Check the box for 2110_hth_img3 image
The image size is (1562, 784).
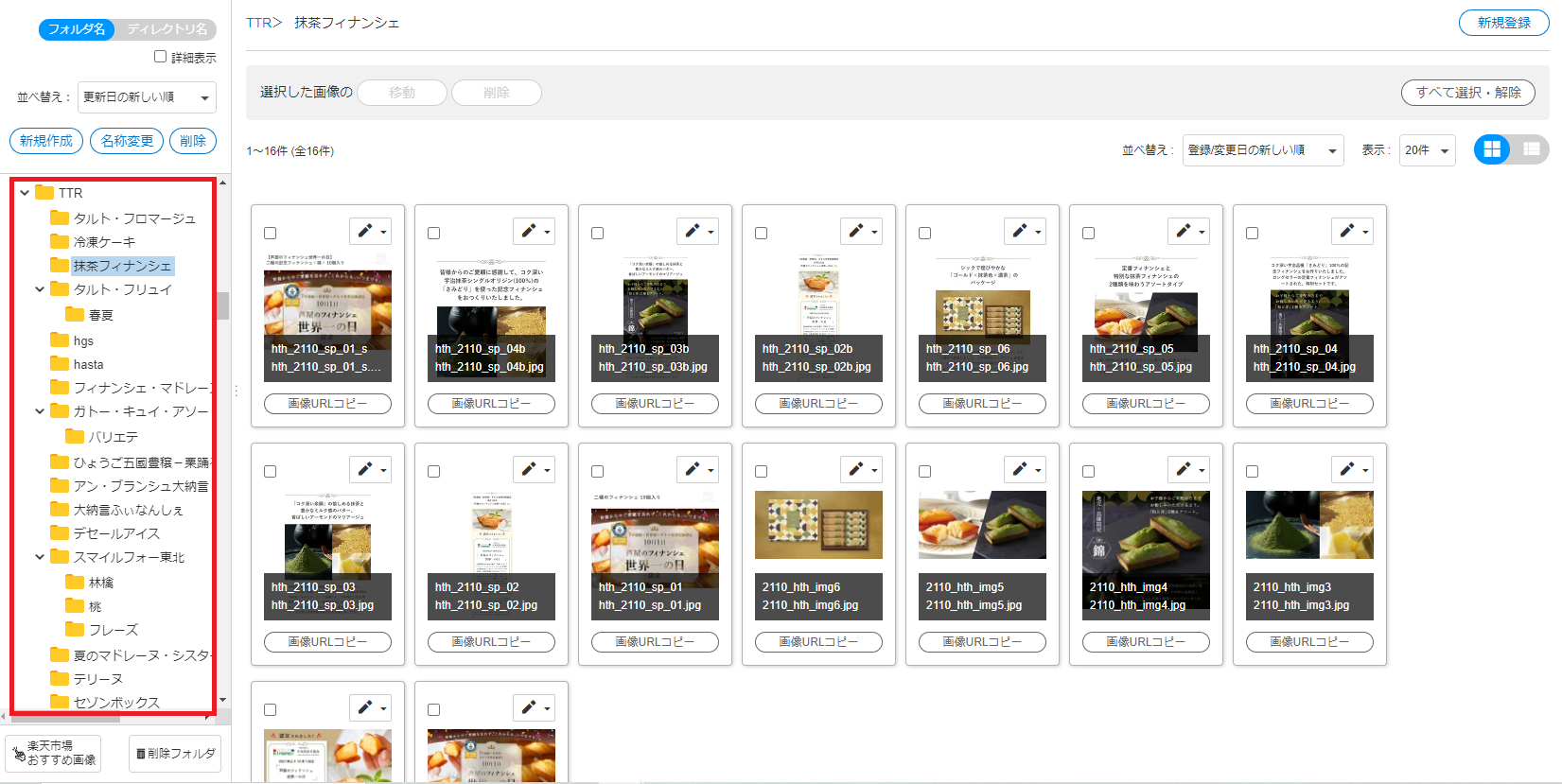coord(1253,471)
